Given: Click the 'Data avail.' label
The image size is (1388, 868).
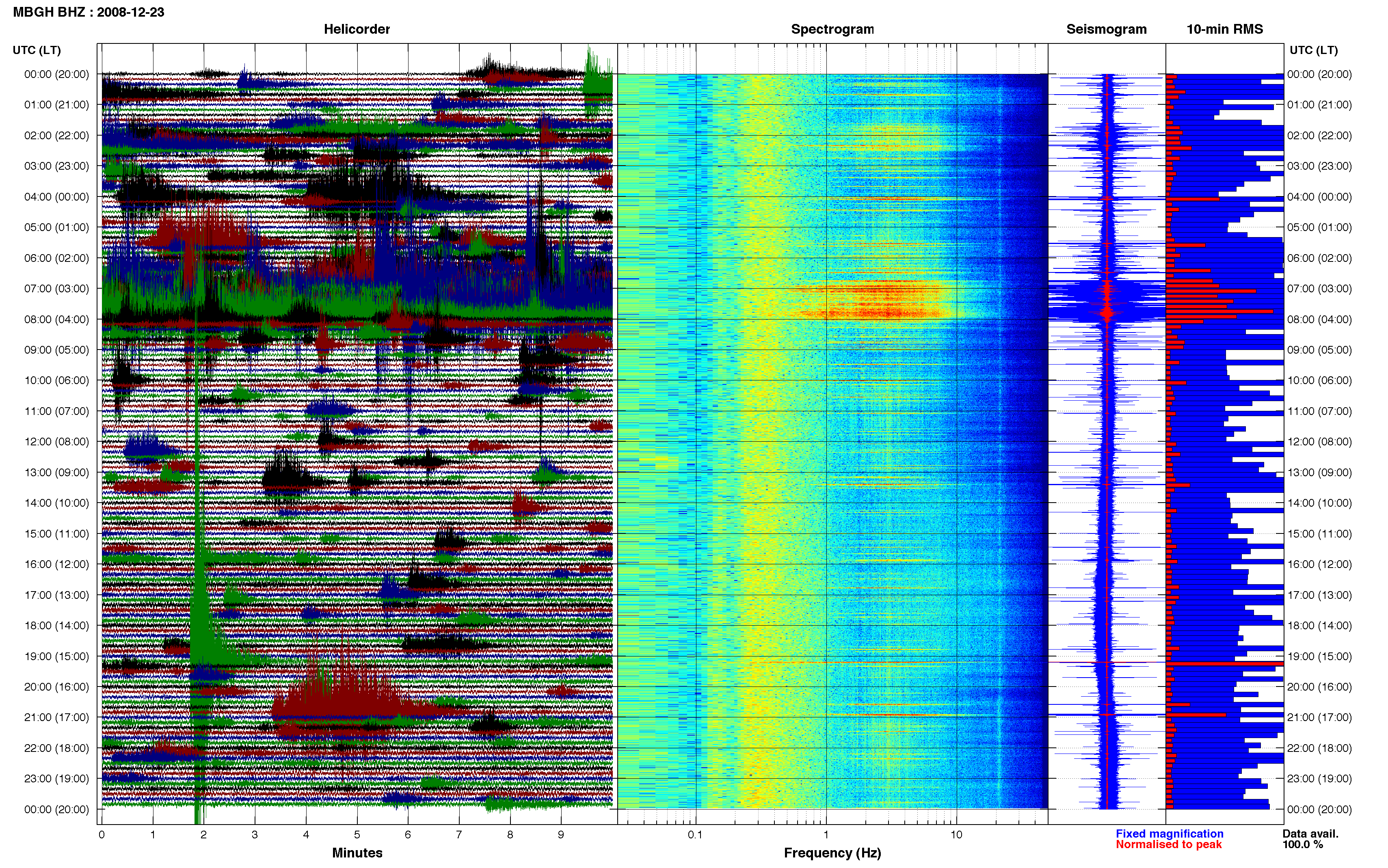Looking at the screenshot, I should 1310,833.
